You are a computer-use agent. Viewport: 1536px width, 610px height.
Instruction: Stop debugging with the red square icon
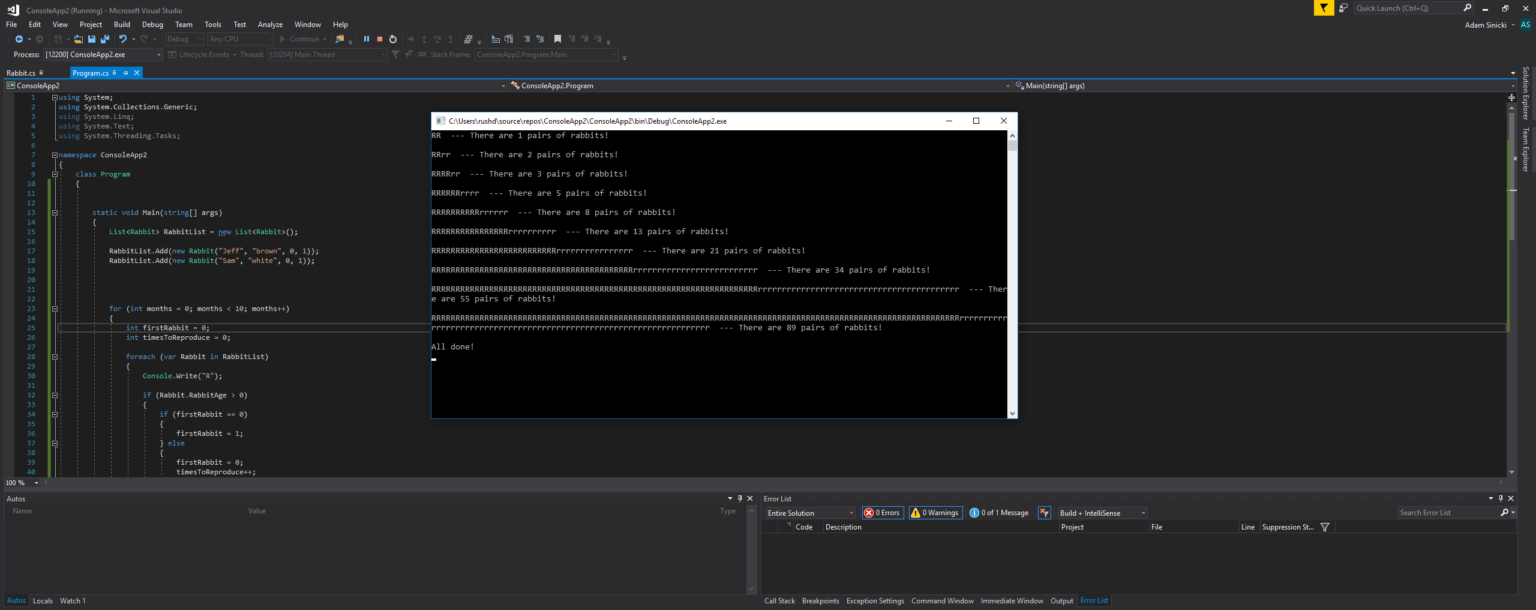pos(379,39)
